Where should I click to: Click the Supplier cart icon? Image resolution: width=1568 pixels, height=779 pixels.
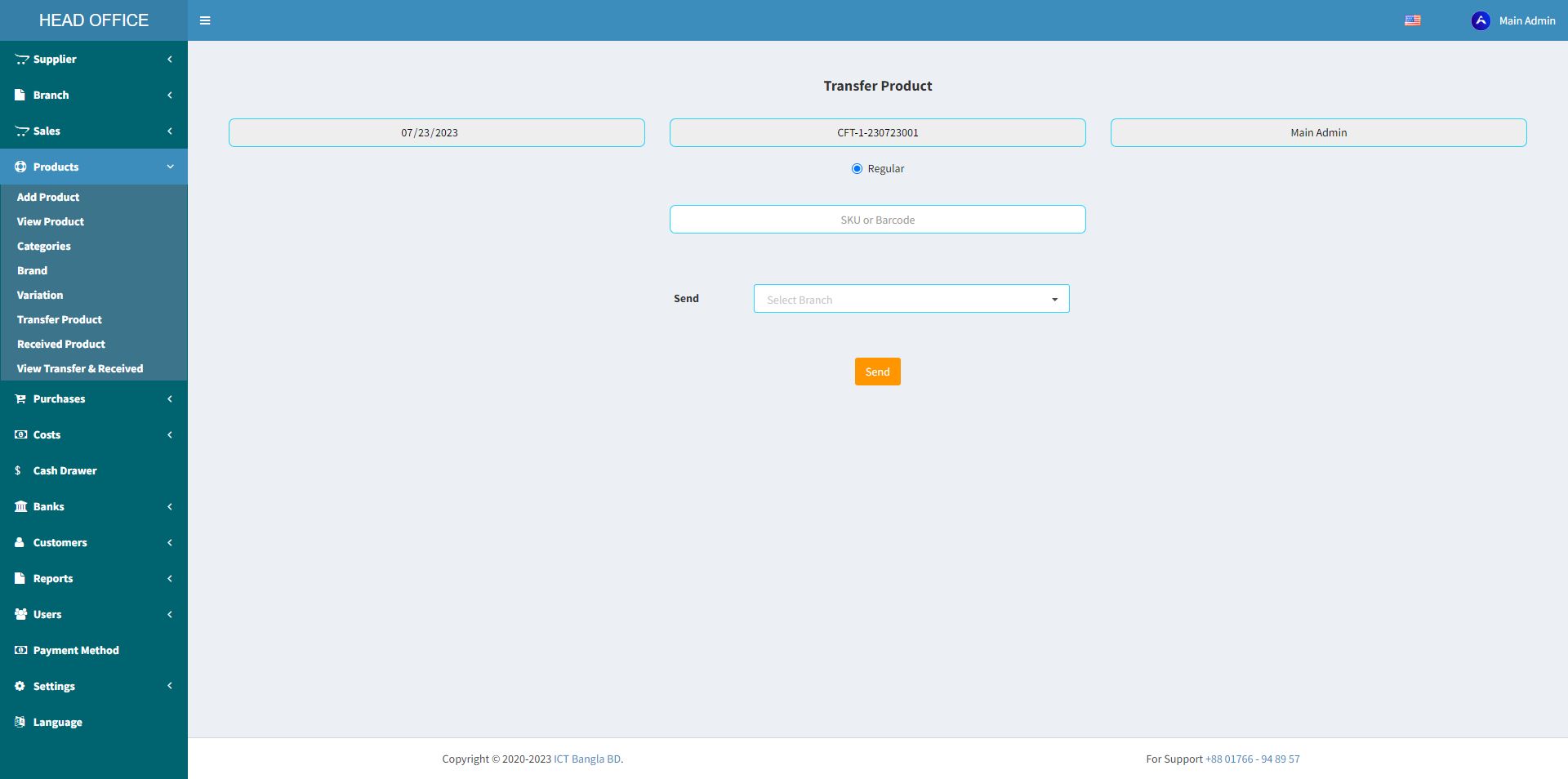pos(21,59)
